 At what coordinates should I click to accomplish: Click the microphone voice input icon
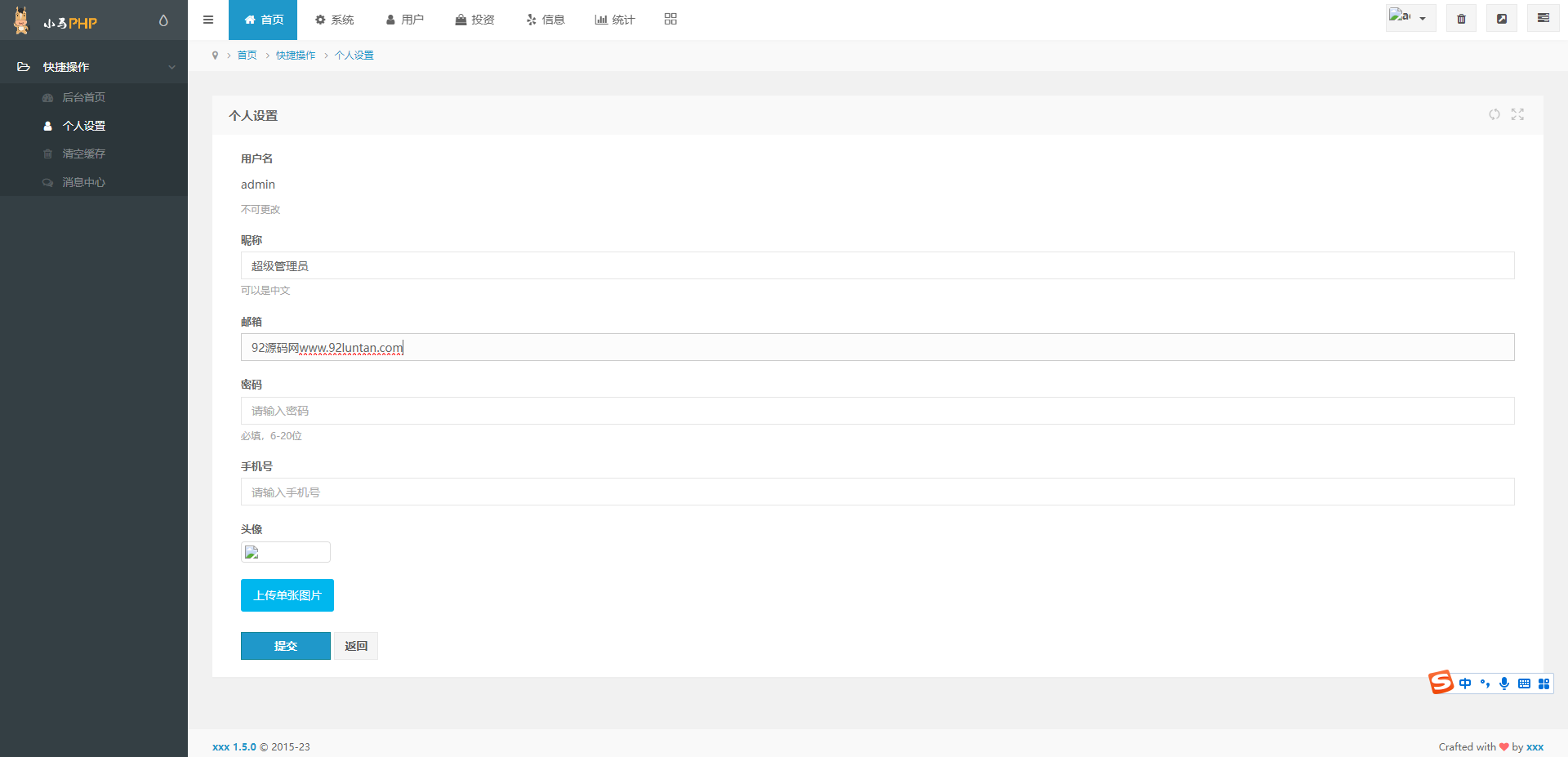(x=1504, y=684)
